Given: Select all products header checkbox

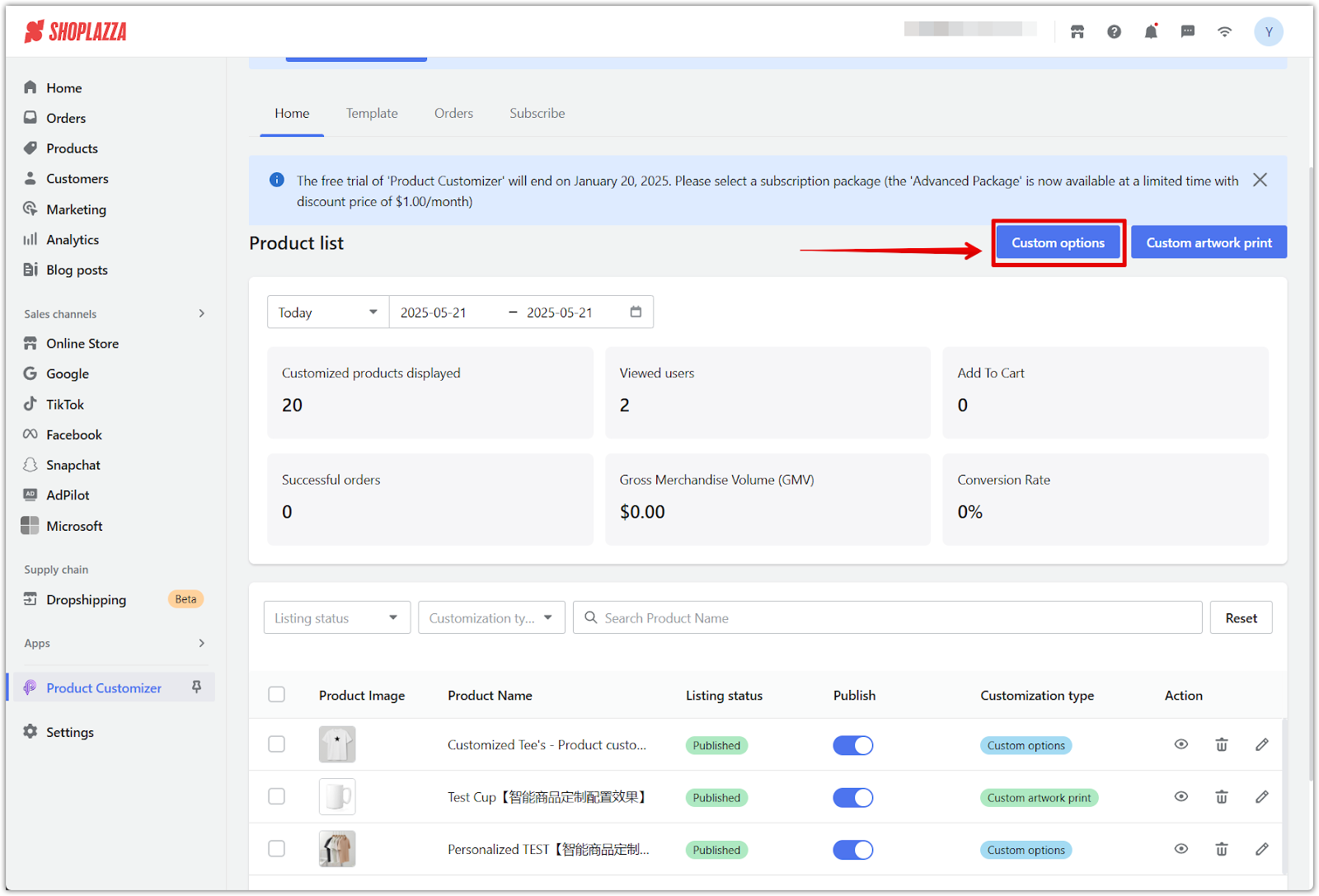Looking at the screenshot, I should point(277,695).
